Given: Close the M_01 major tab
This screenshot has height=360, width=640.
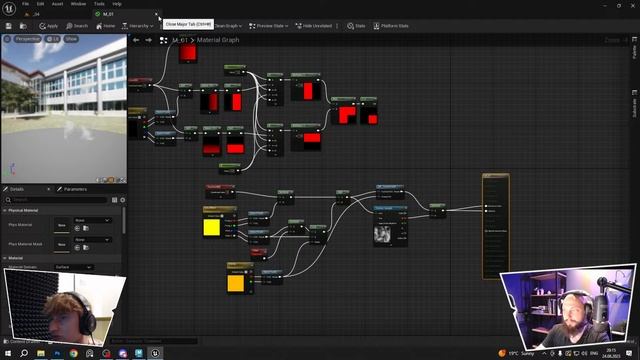Looking at the screenshot, I should click(156, 14).
